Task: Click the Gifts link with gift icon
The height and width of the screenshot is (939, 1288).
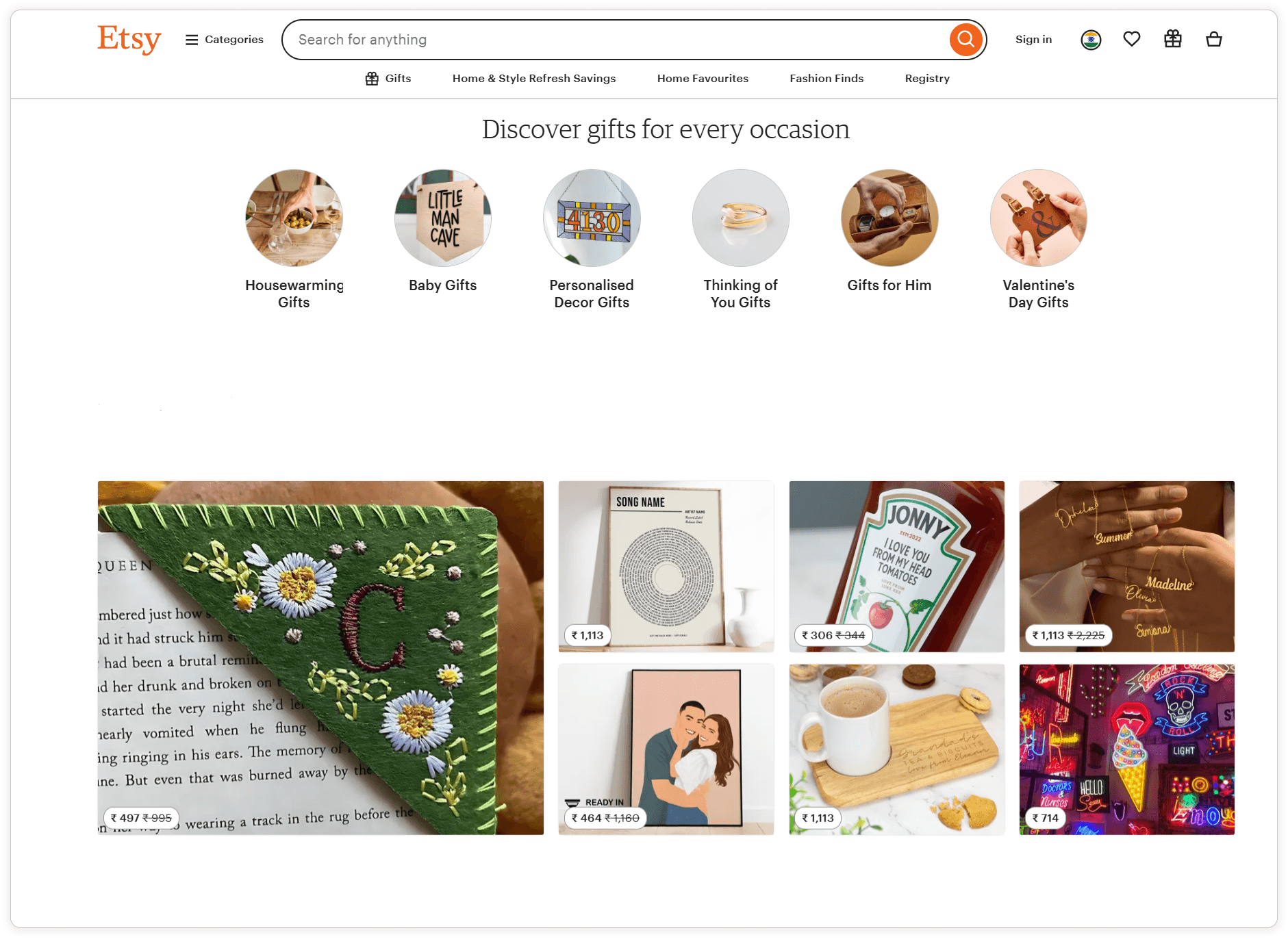Action: (388, 79)
